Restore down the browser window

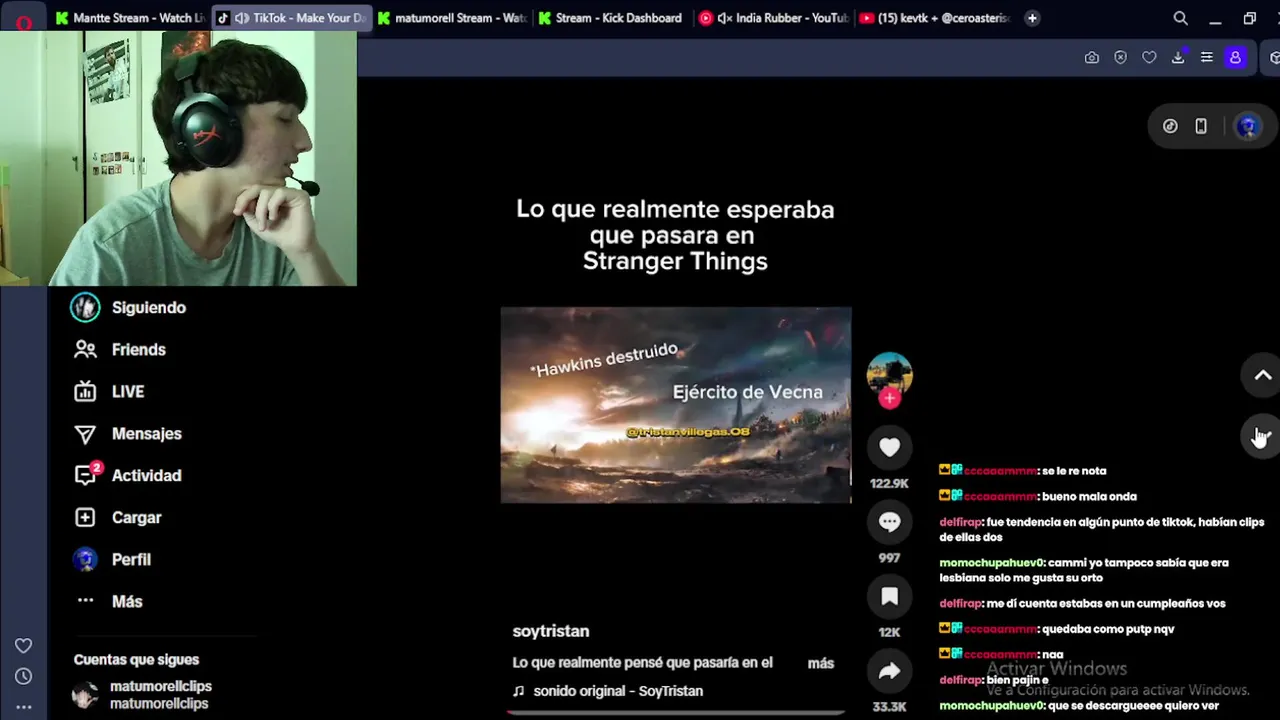(x=1249, y=18)
